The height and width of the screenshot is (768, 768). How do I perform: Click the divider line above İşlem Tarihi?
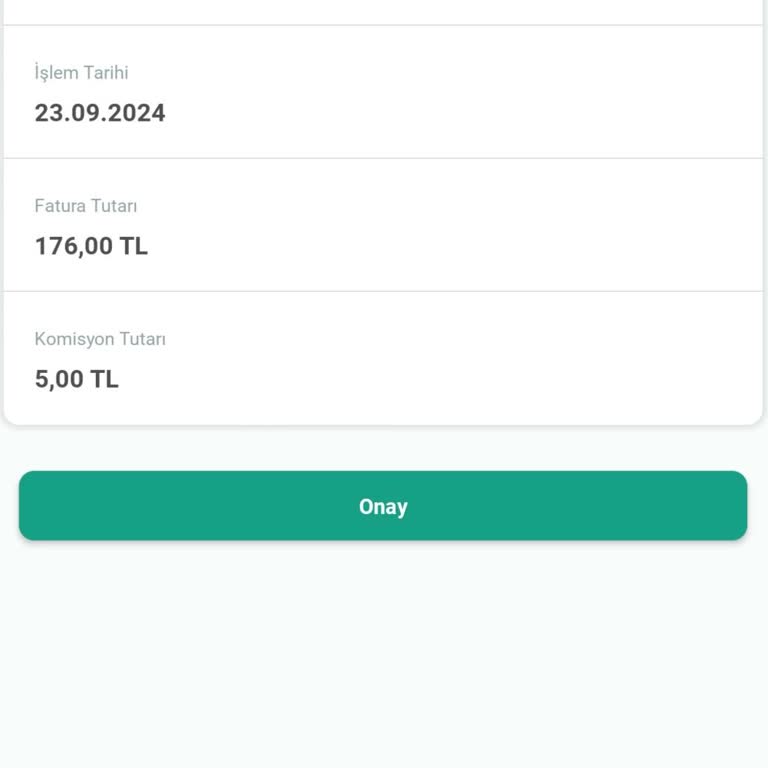(383, 25)
